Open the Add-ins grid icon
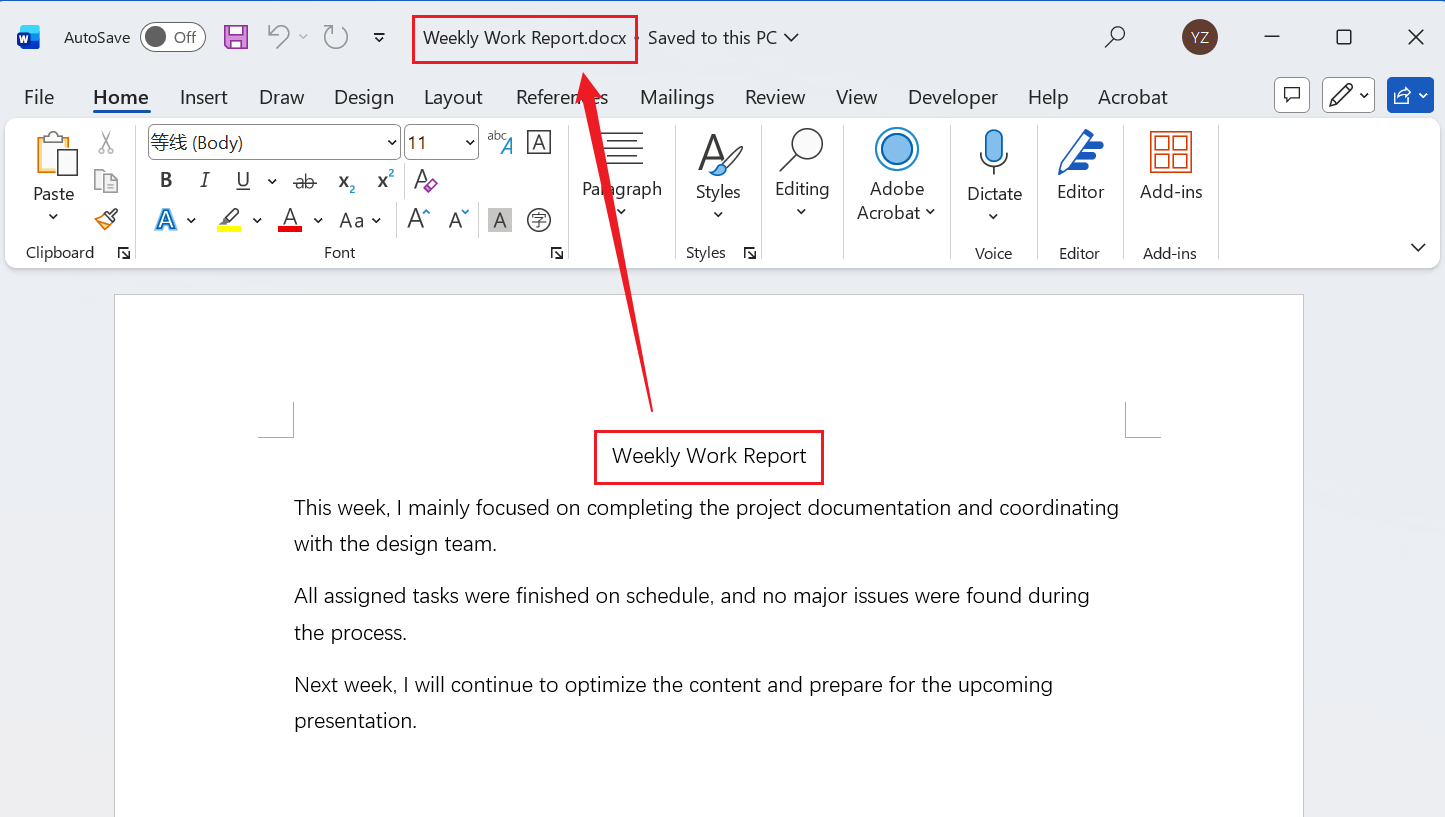 pos(1171,153)
